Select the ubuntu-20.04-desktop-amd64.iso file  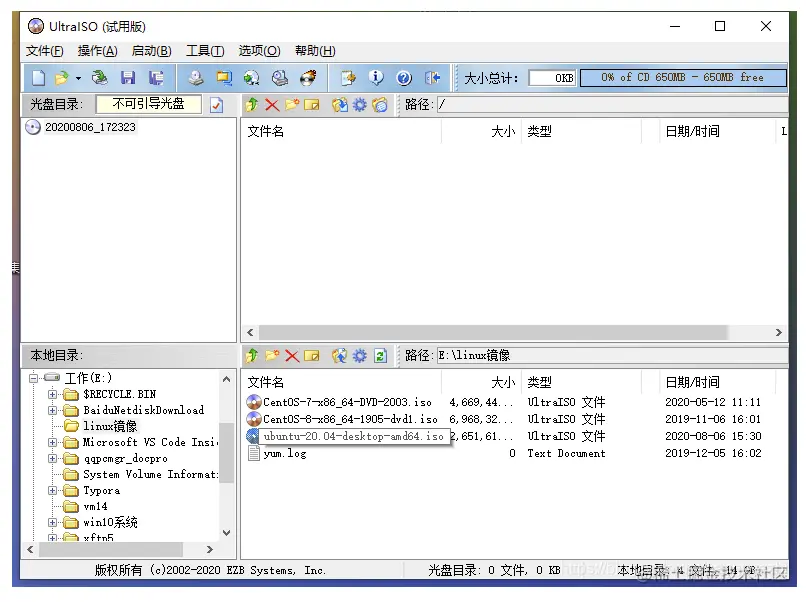pyautogui.click(x=353, y=436)
